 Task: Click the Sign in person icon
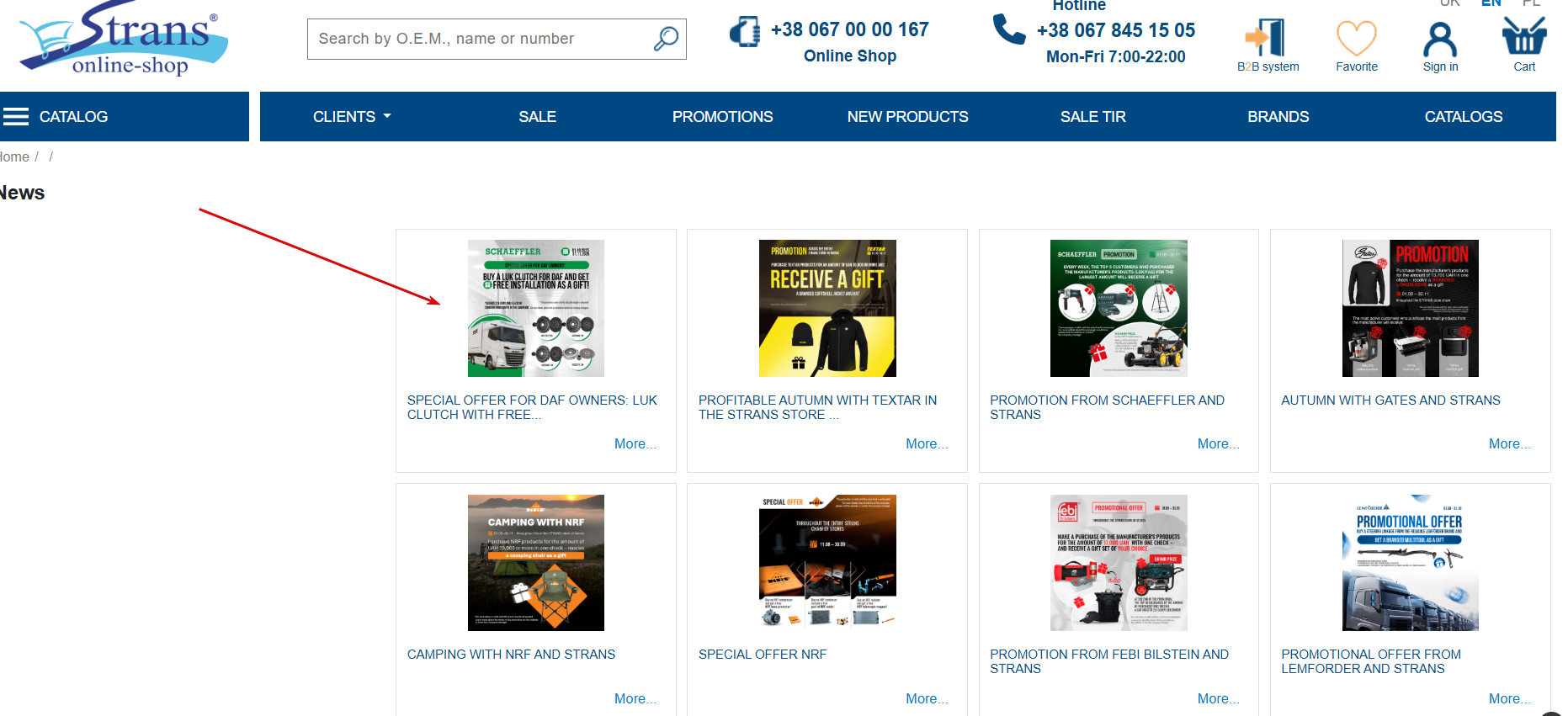coord(1440,39)
